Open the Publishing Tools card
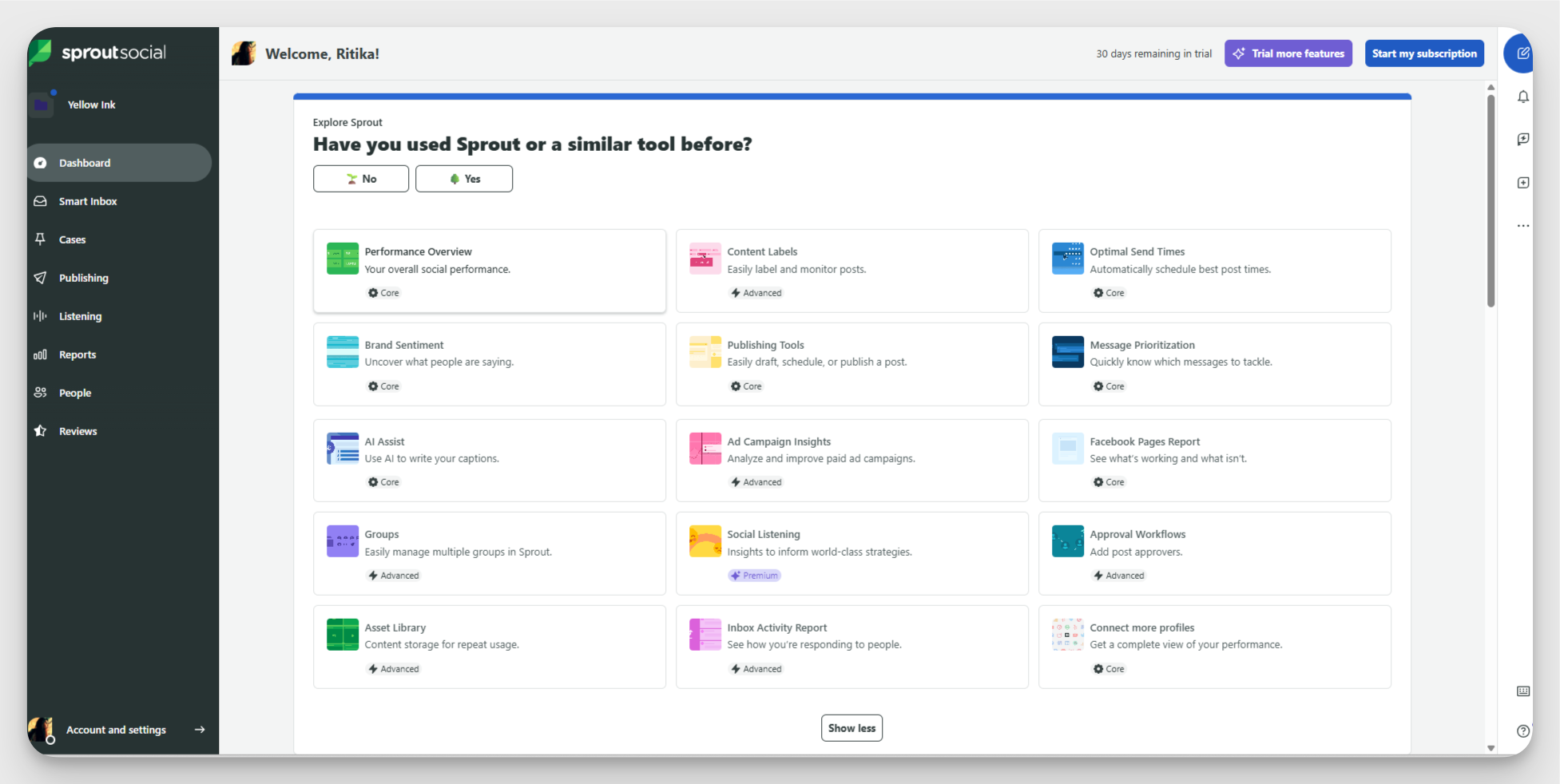1560x784 pixels. pos(852,364)
